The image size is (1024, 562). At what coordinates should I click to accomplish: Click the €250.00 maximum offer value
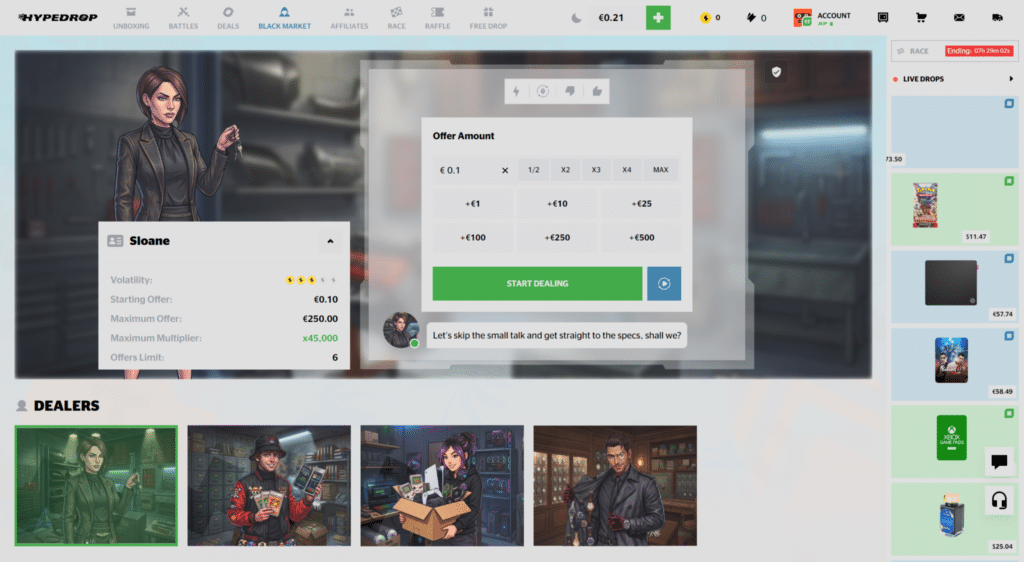pos(320,319)
